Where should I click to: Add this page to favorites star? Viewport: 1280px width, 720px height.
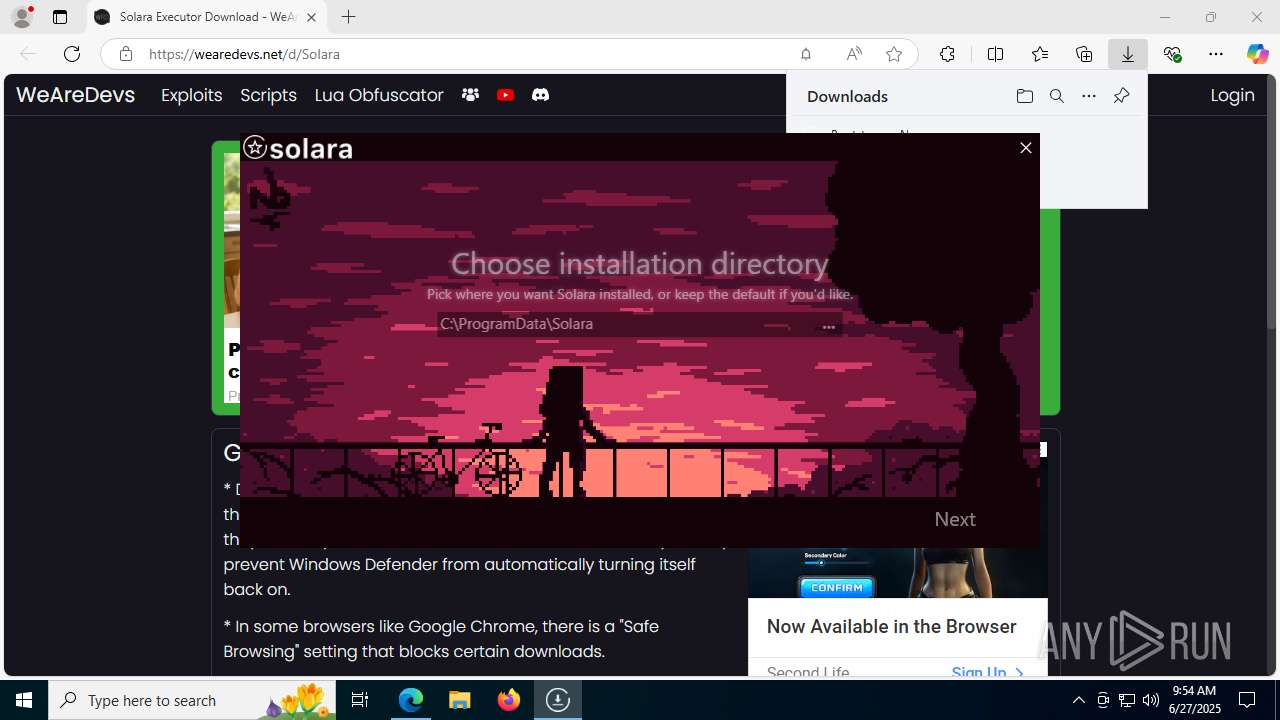[x=894, y=54]
